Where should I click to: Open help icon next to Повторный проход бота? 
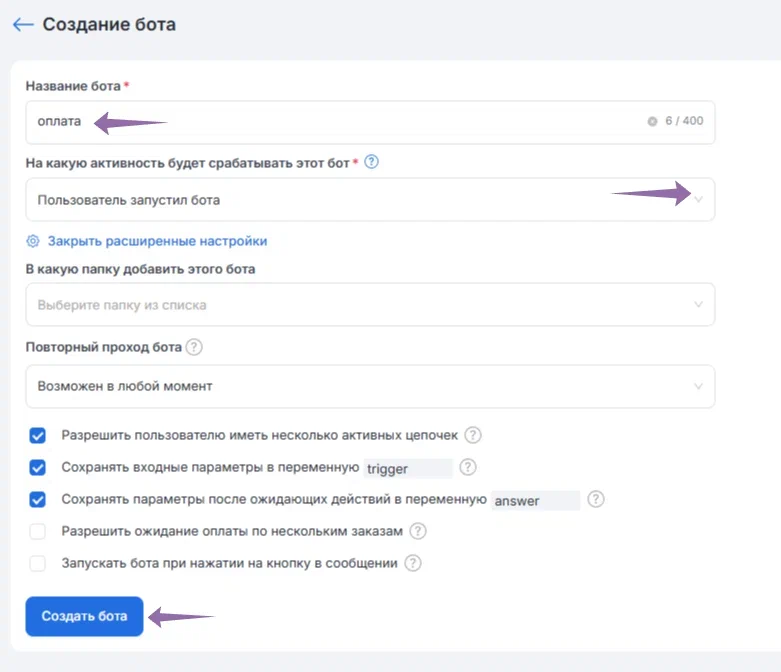point(194,347)
